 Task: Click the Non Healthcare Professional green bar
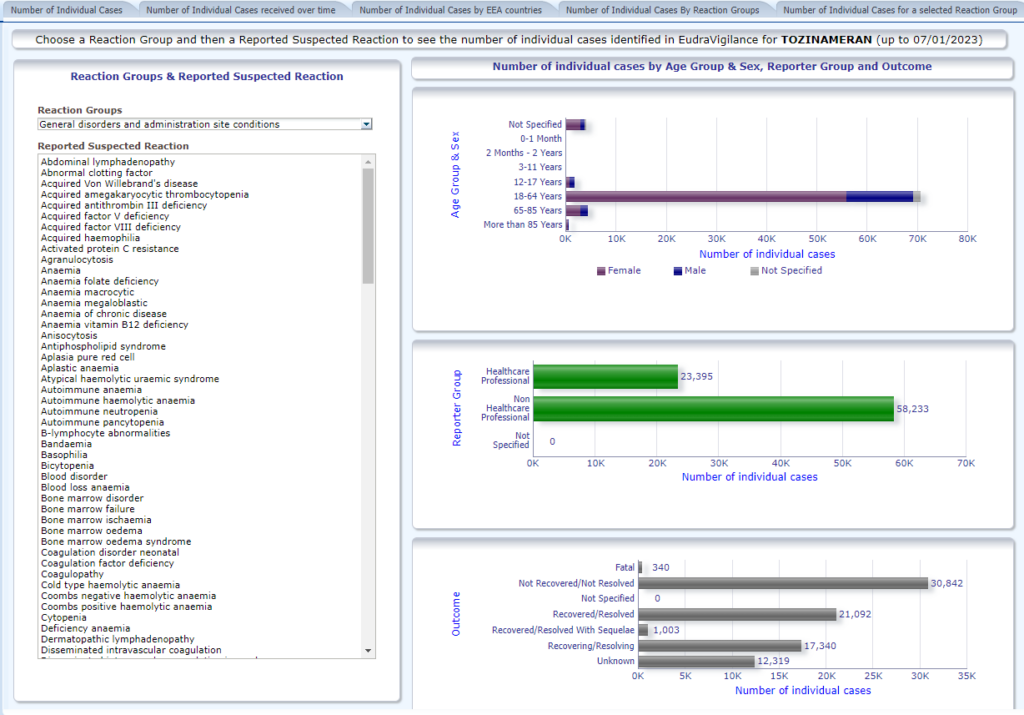[x=713, y=409]
